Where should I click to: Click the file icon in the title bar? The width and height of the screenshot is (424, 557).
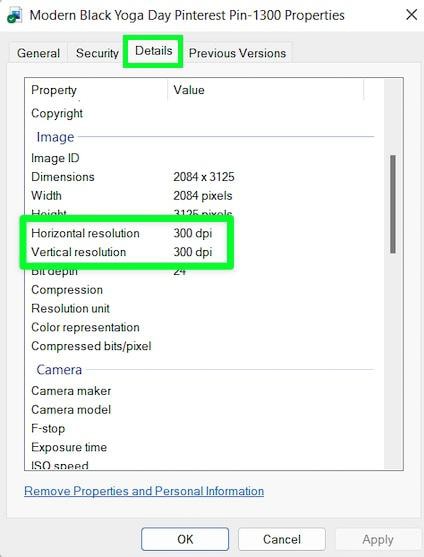point(15,16)
